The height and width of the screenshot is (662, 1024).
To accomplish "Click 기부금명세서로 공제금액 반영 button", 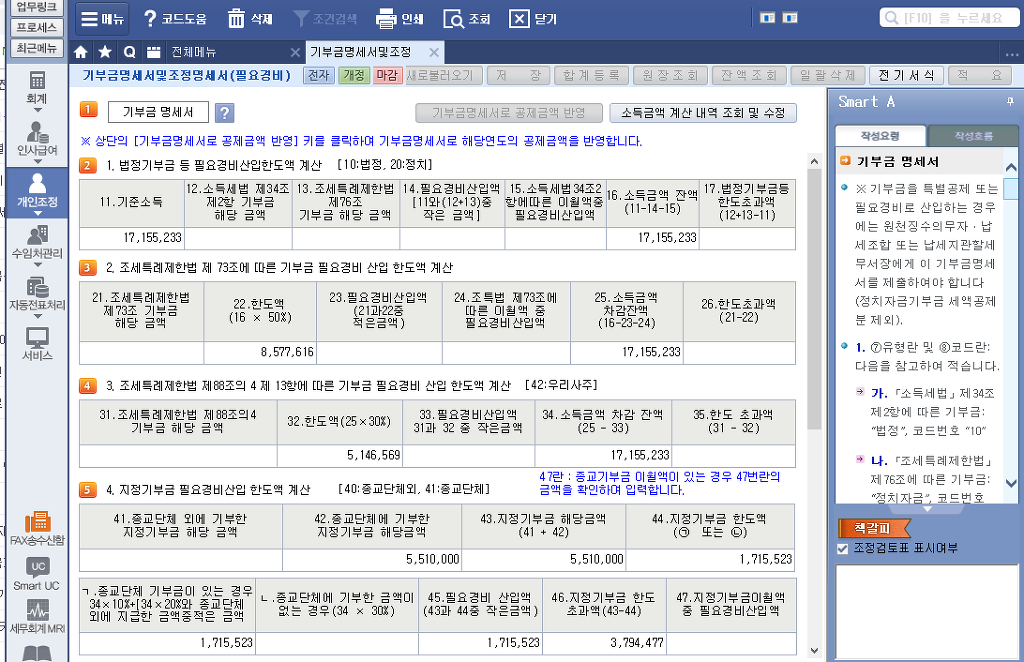I will pos(508,113).
